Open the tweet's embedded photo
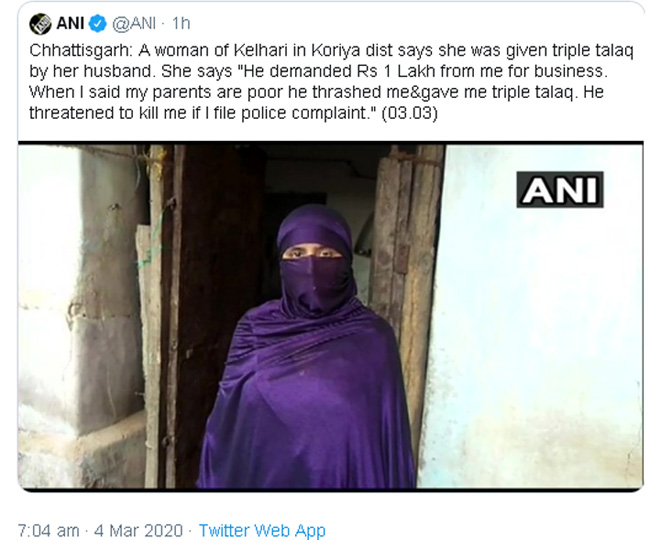 tap(330, 316)
